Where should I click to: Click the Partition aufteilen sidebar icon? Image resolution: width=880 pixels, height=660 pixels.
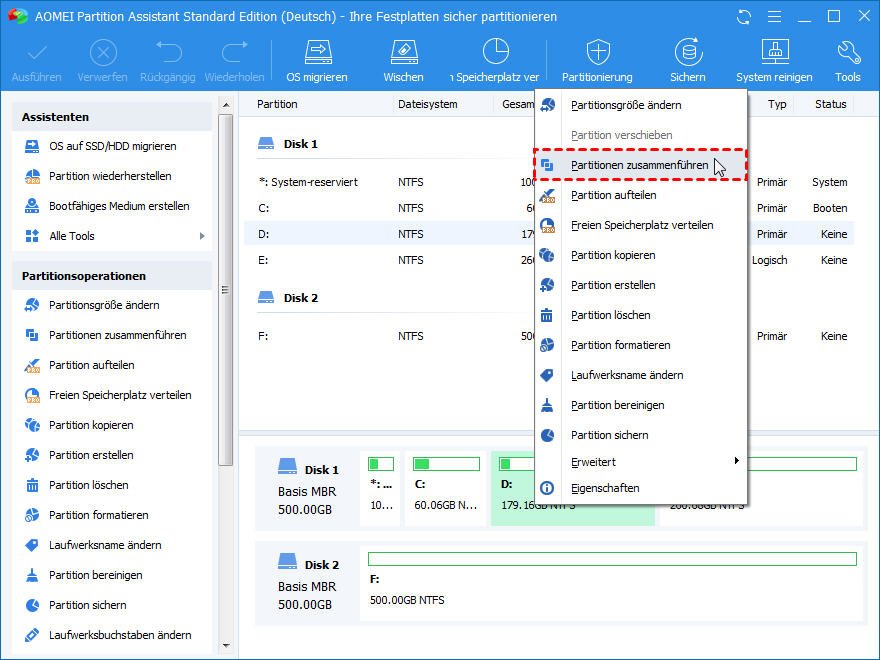pos(32,365)
